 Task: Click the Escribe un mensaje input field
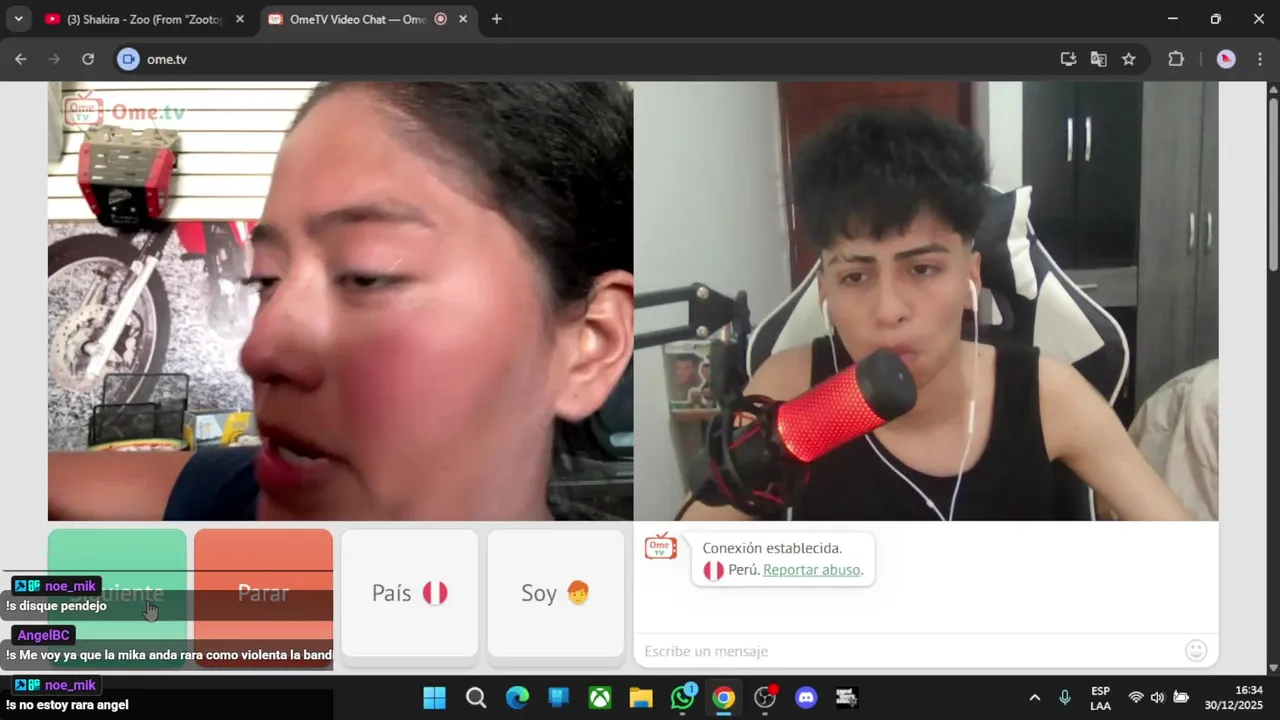coord(910,651)
